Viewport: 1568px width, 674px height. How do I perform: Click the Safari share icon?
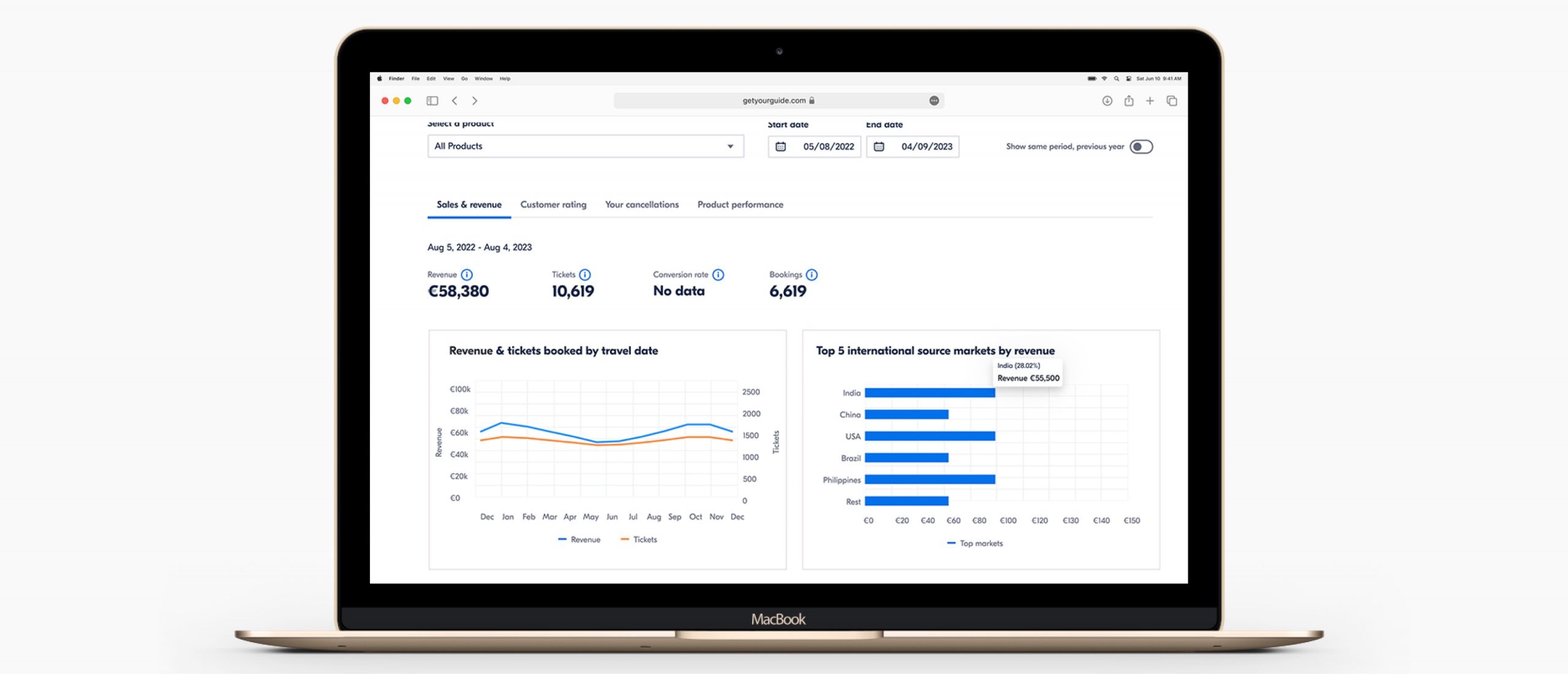click(1129, 101)
